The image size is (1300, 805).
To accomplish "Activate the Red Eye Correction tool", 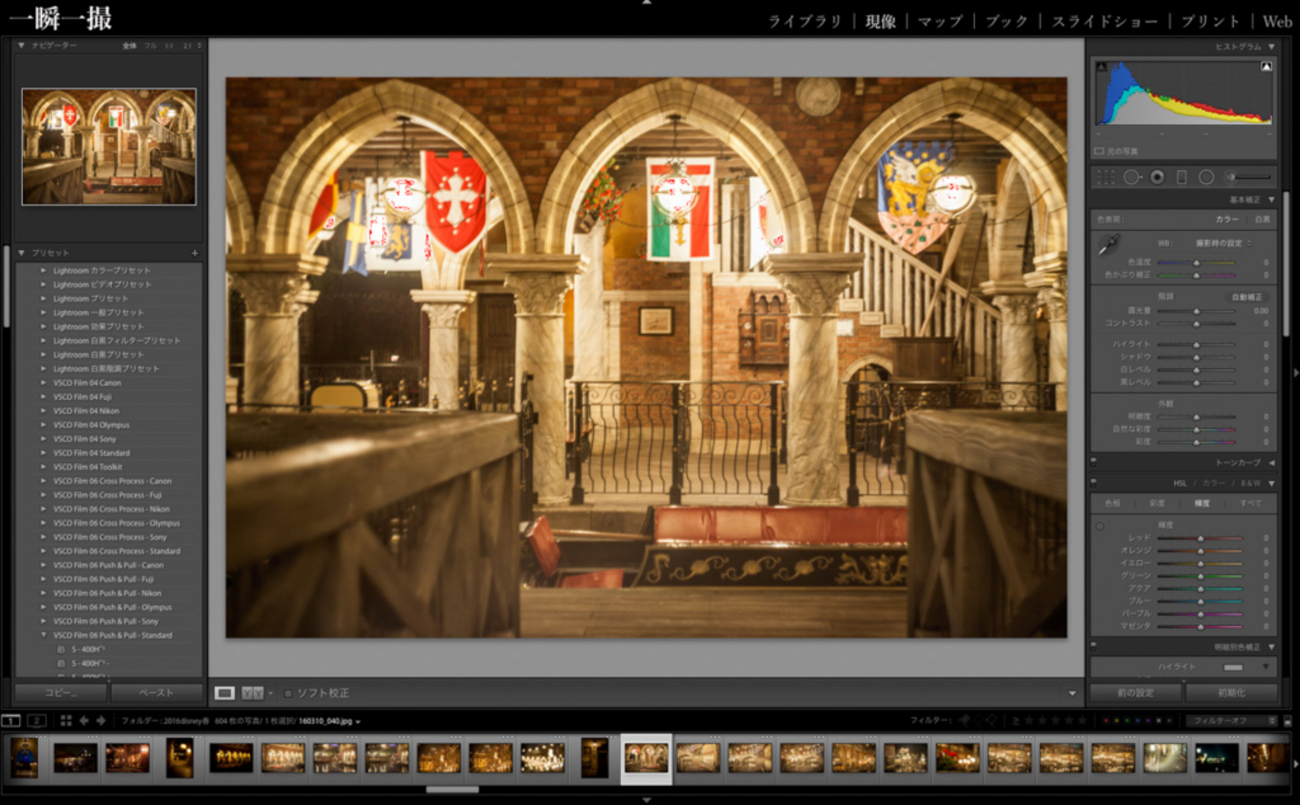I will click(1157, 177).
